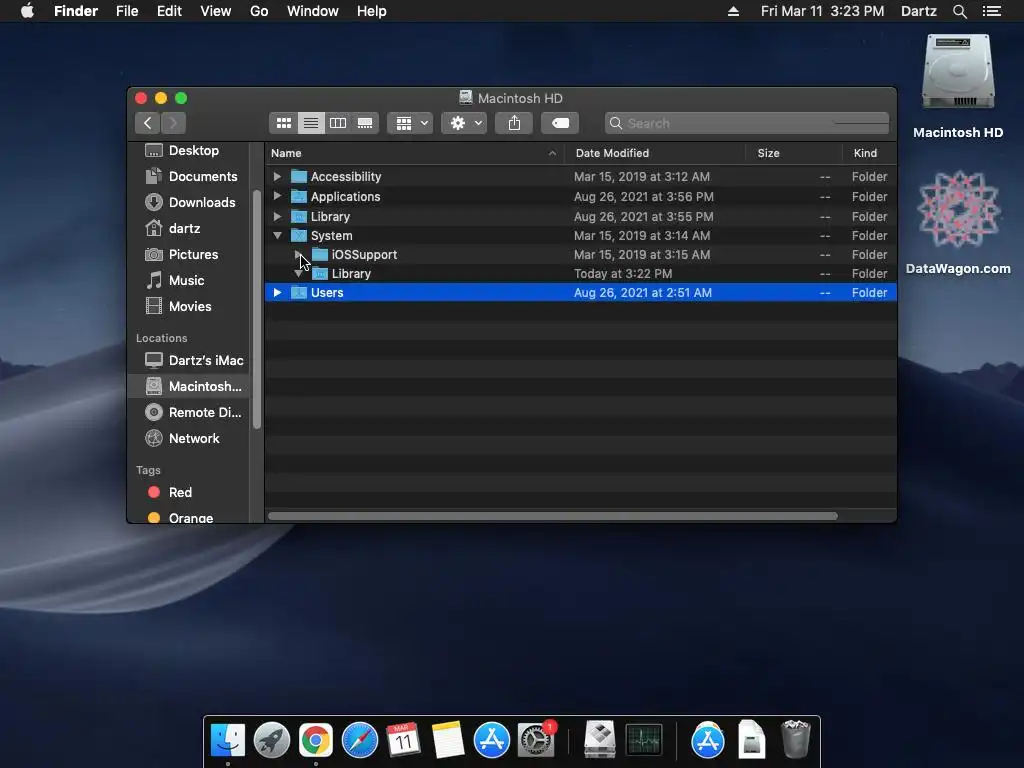Open the Apple menu
The width and height of the screenshot is (1024, 768).
point(27,11)
